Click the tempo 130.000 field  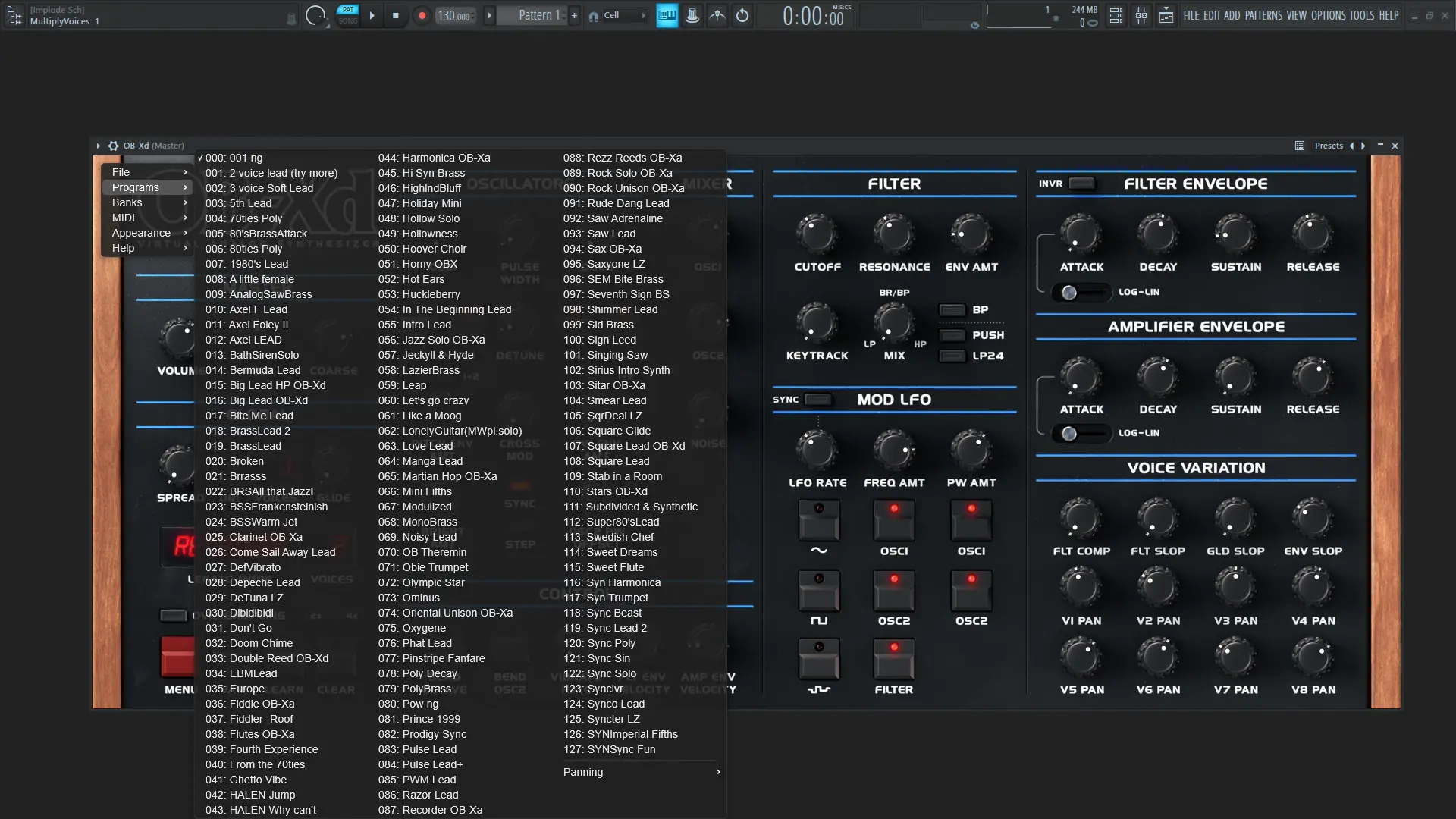tap(454, 16)
